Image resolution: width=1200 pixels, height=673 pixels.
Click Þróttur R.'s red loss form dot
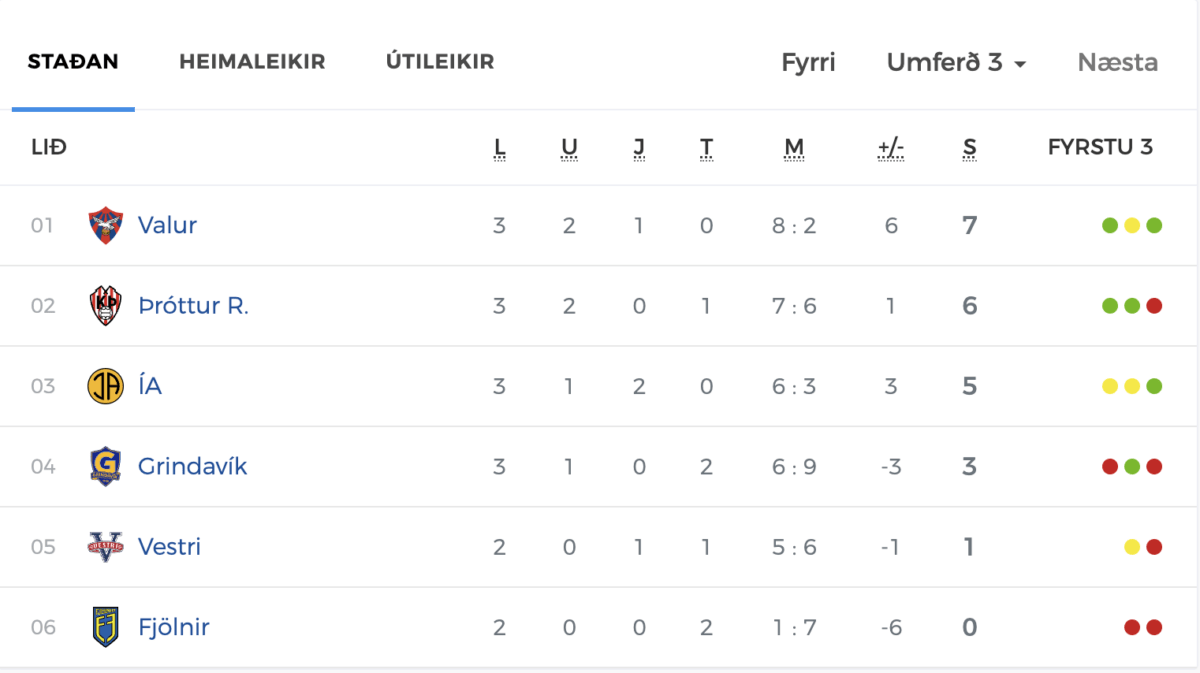[x=1154, y=306]
